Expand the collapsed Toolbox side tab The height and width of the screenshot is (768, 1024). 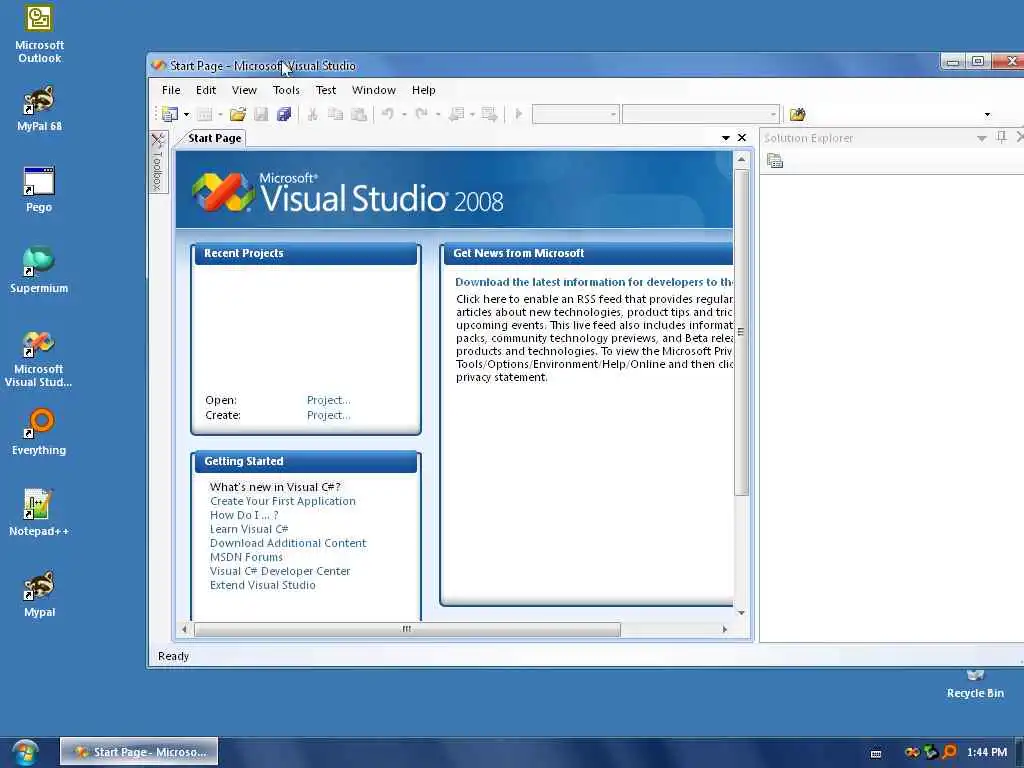point(157,162)
